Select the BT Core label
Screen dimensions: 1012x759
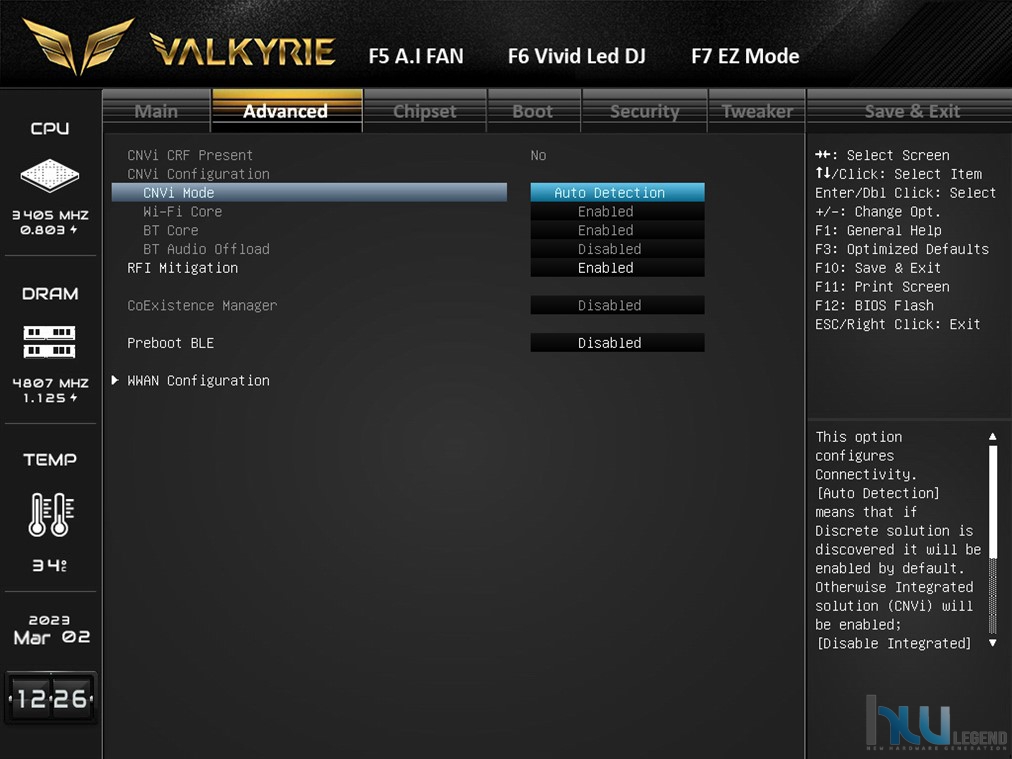coord(171,230)
